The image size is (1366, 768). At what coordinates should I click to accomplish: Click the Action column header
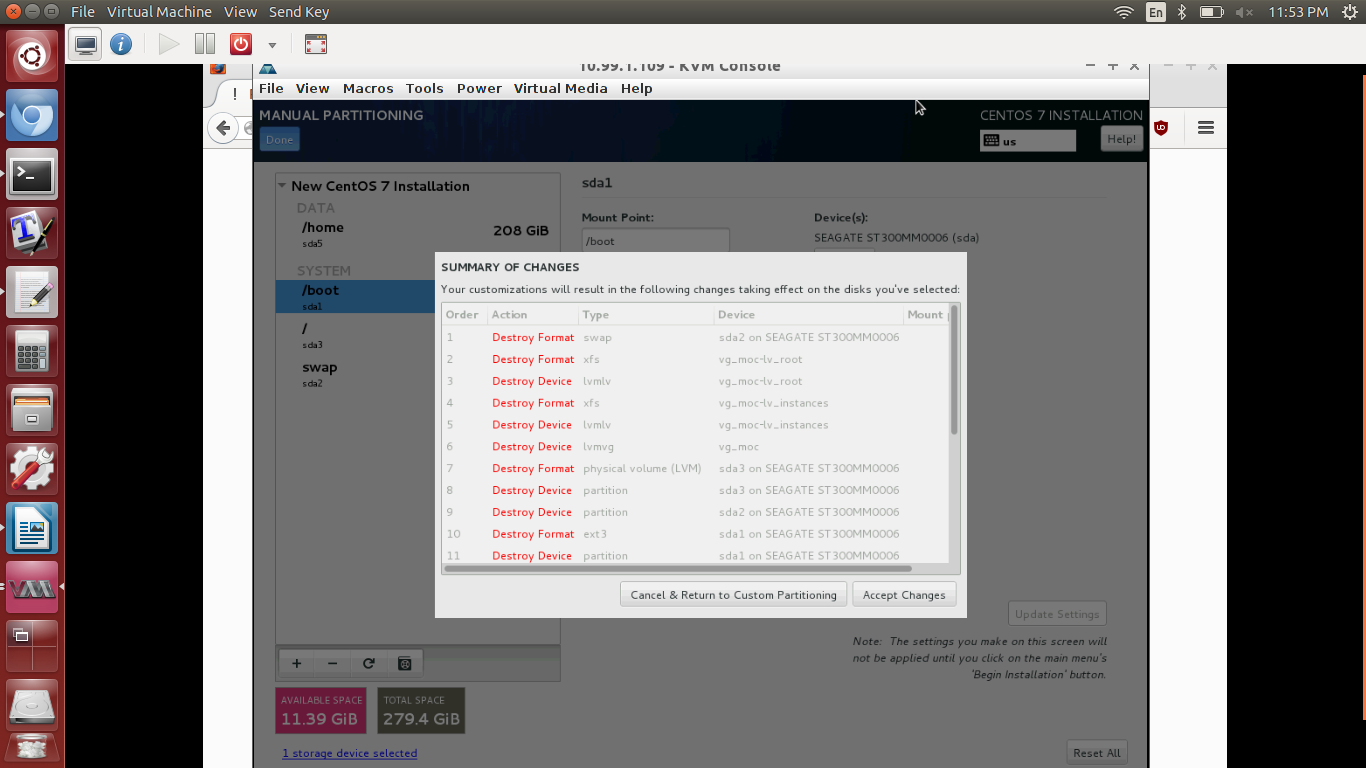tap(533, 314)
